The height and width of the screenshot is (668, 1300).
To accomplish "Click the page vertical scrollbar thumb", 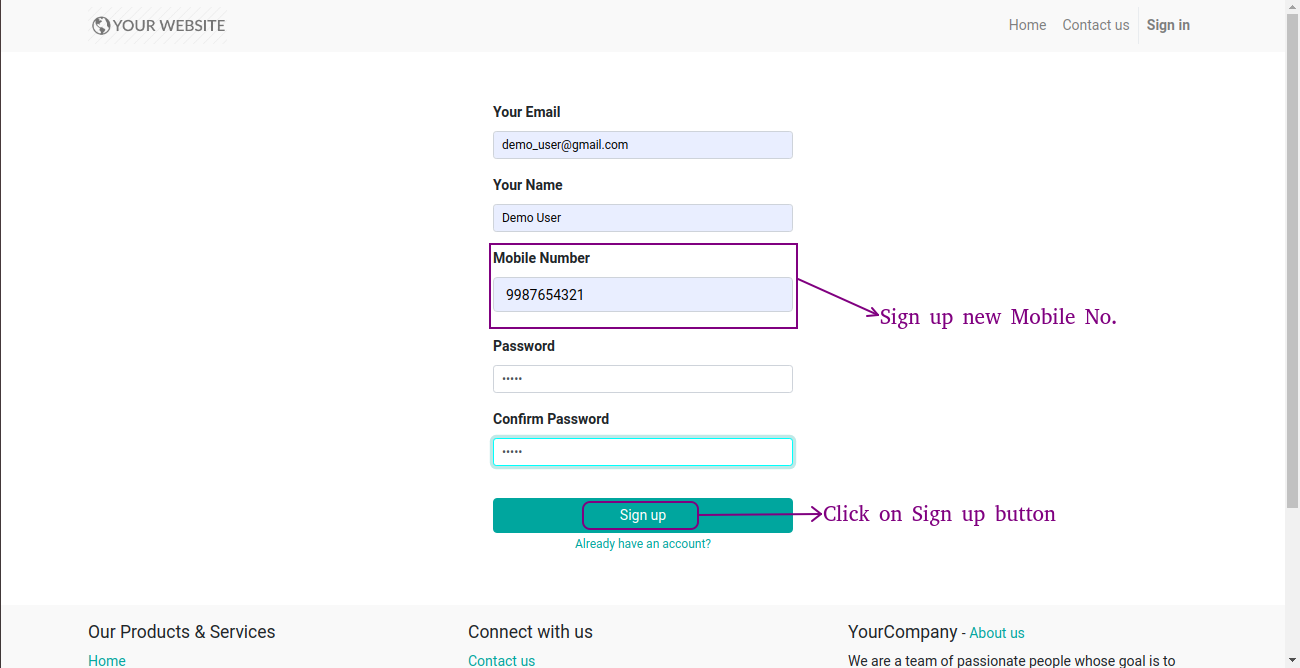I will click(x=1292, y=260).
